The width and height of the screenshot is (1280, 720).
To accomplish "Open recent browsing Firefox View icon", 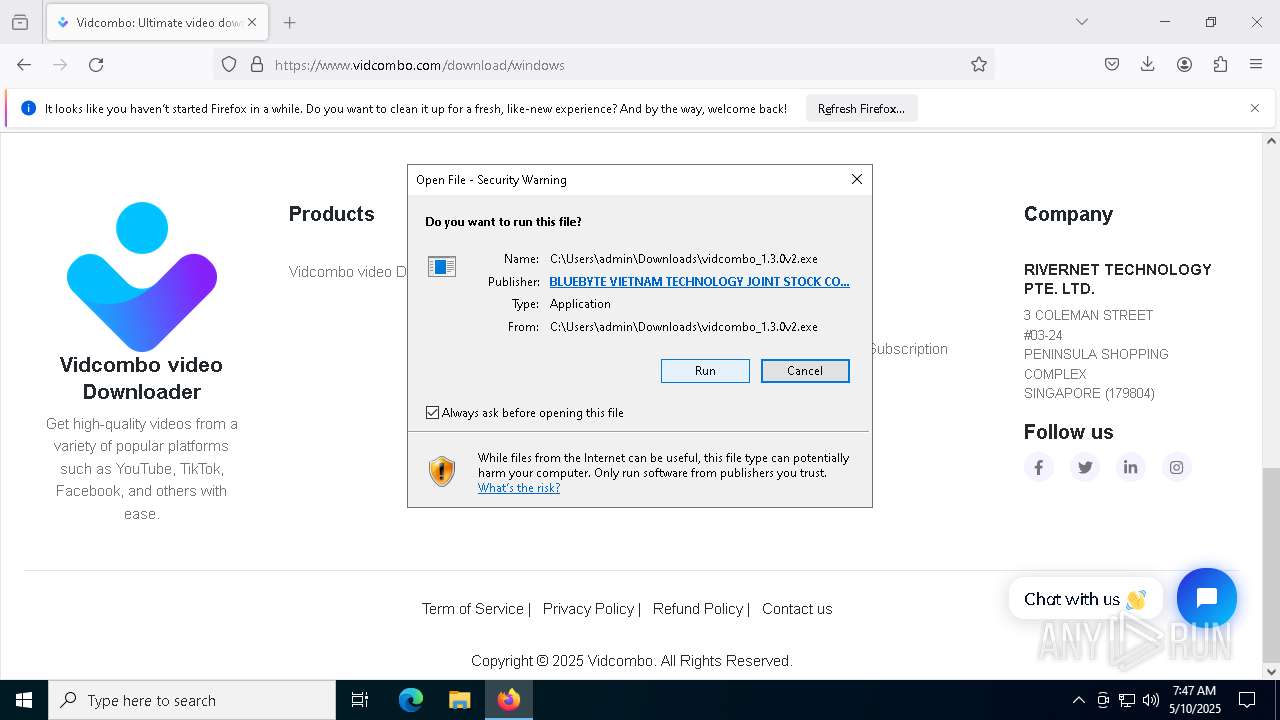I will [x=20, y=22].
